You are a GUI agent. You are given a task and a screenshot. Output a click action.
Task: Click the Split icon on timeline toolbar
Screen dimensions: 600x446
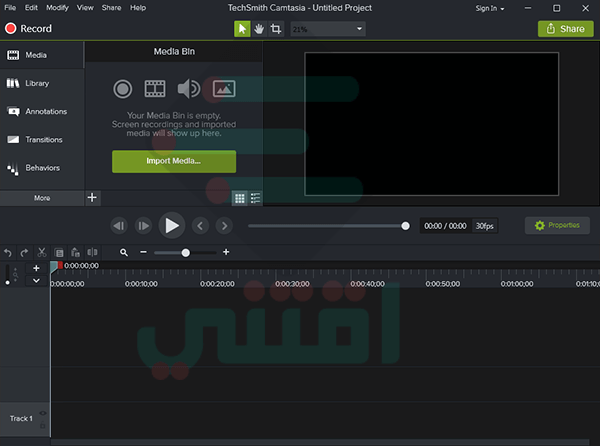(x=92, y=252)
